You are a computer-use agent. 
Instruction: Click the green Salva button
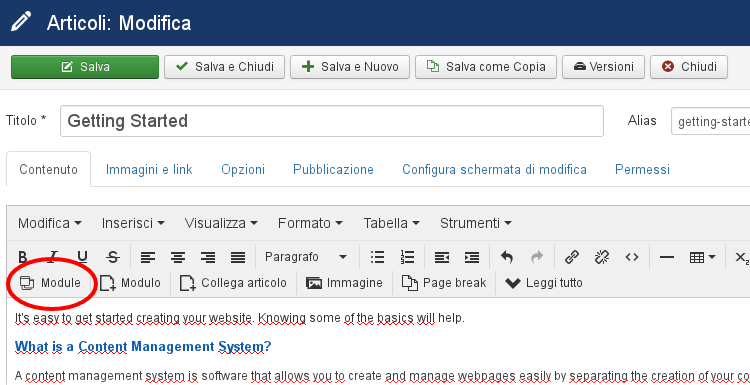(x=85, y=67)
